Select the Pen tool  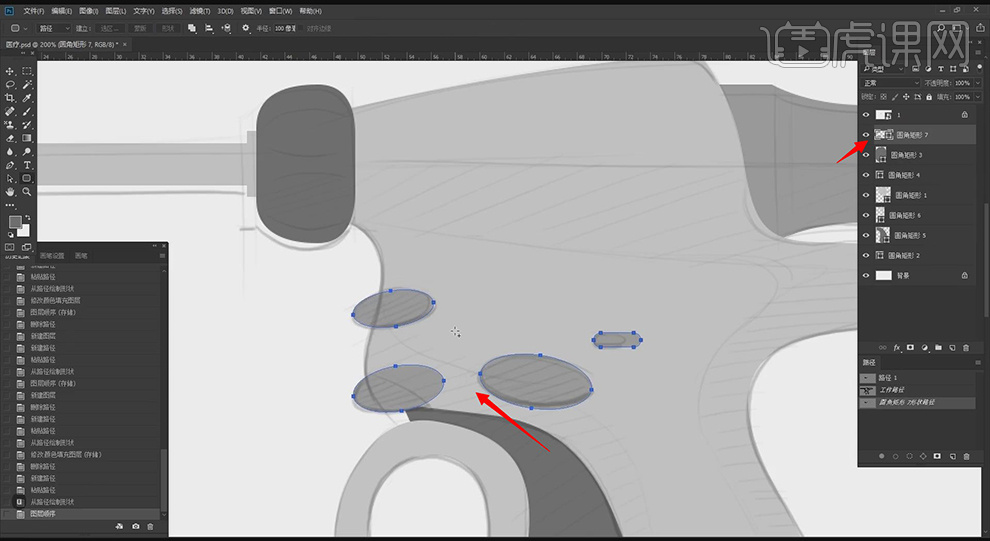[9, 165]
